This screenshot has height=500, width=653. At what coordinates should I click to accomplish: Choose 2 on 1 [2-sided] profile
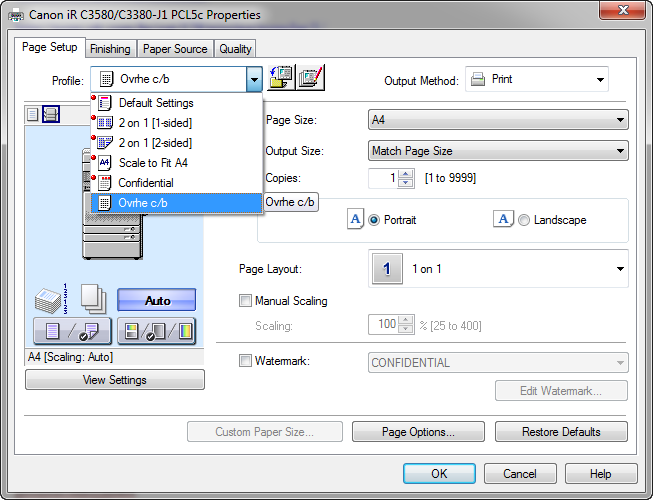click(177, 143)
